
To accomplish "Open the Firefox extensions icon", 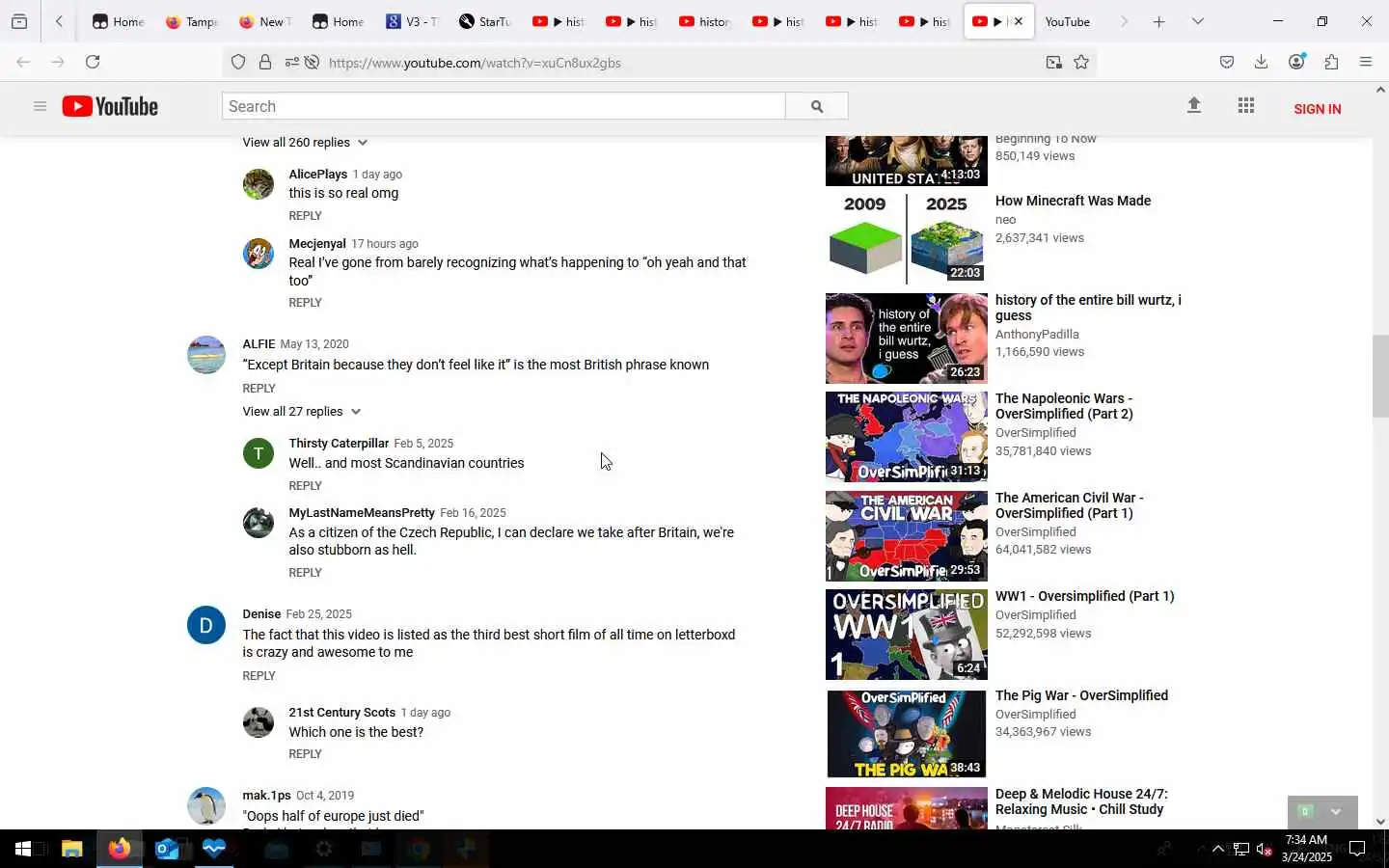I will pos(1332,63).
